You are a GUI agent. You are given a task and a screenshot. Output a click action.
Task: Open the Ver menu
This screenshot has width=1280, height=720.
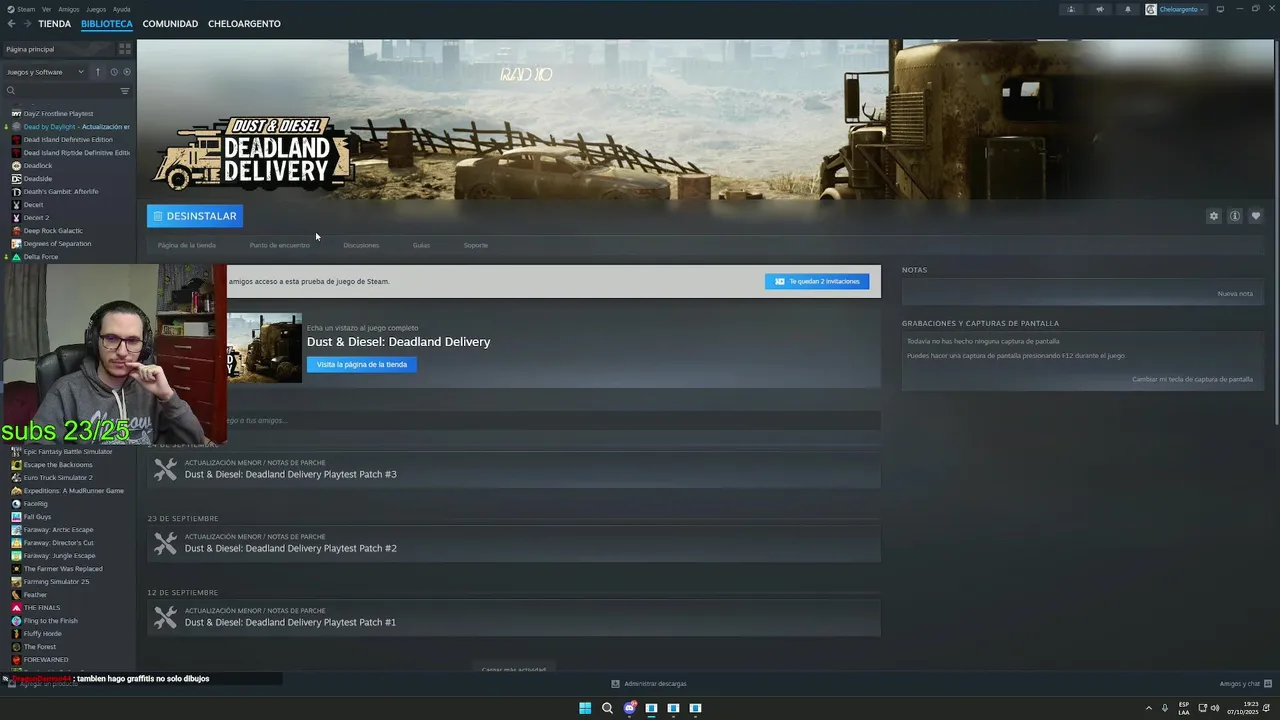coord(46,9)
